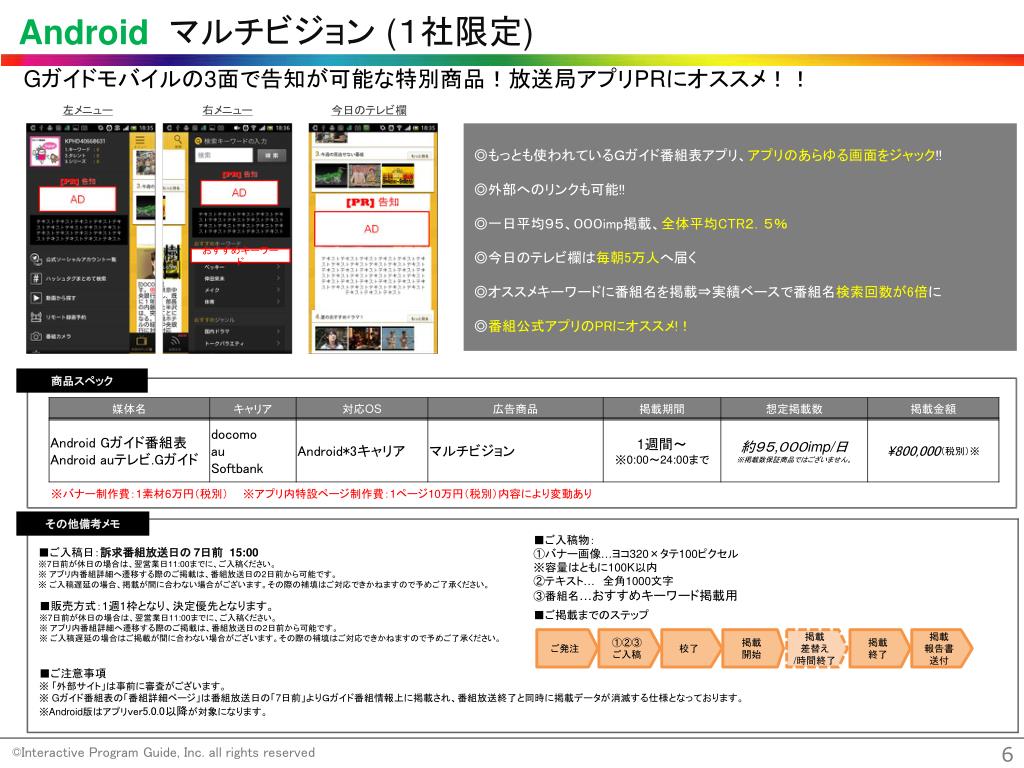
Task: Click the yellow 全体平均CTR2.5% text
Action: 724,223
